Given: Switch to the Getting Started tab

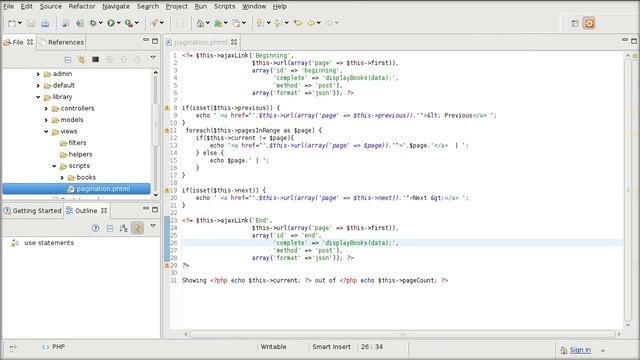Looking at the screenshot, I should (x=32, y=211).
